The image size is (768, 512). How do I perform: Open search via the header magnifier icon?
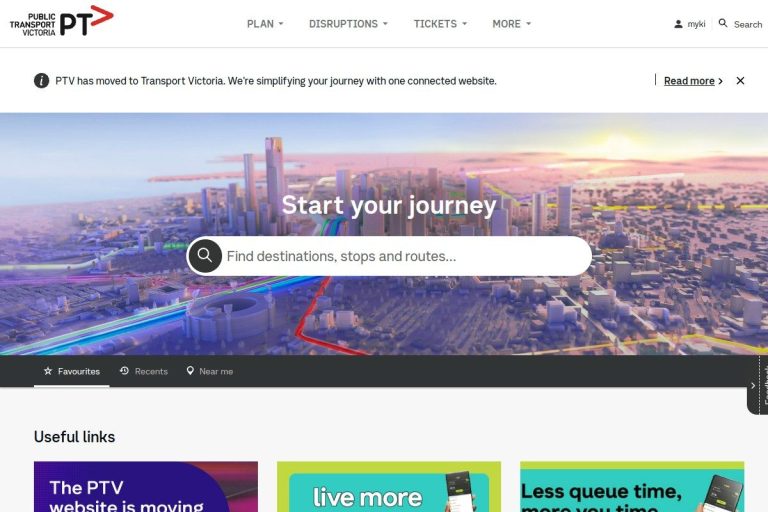(723, 23)
